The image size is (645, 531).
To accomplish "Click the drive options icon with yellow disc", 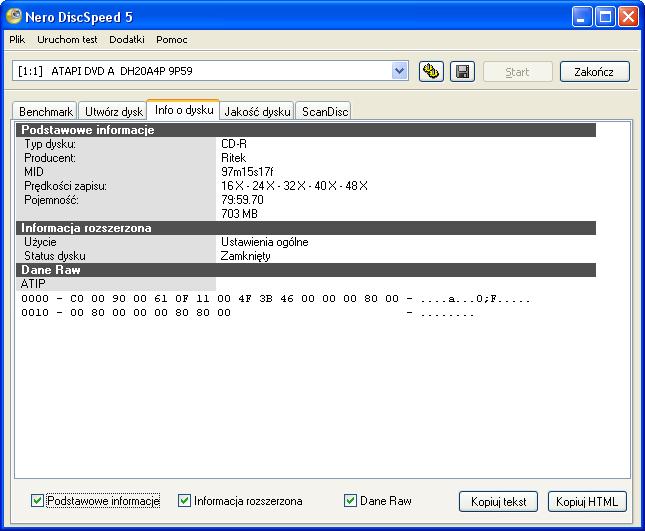I will point(431,72).
